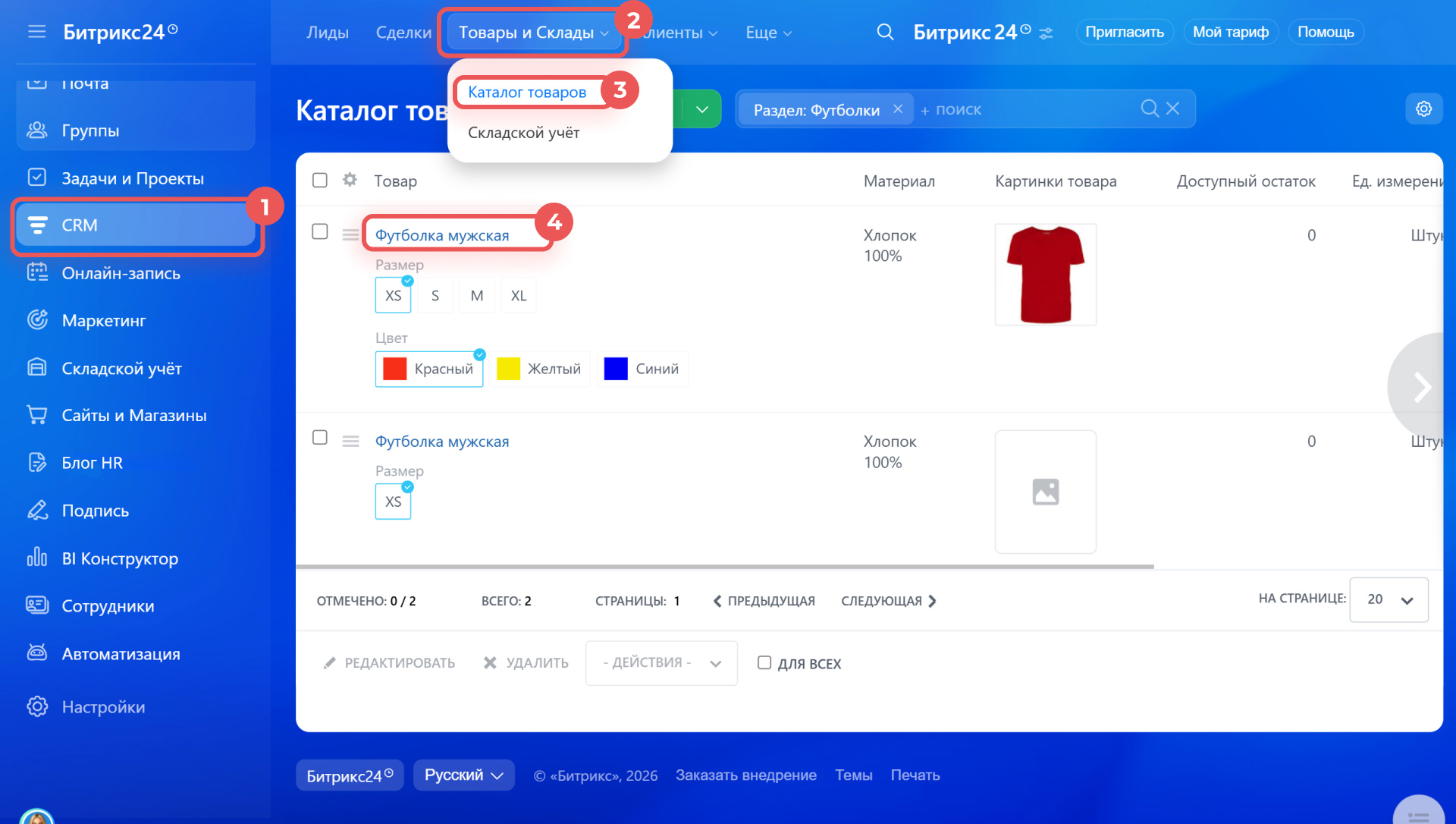Screen dimensions: 1456x824
Task: Select Складской учёт menu entry
Action: (523, 133)
